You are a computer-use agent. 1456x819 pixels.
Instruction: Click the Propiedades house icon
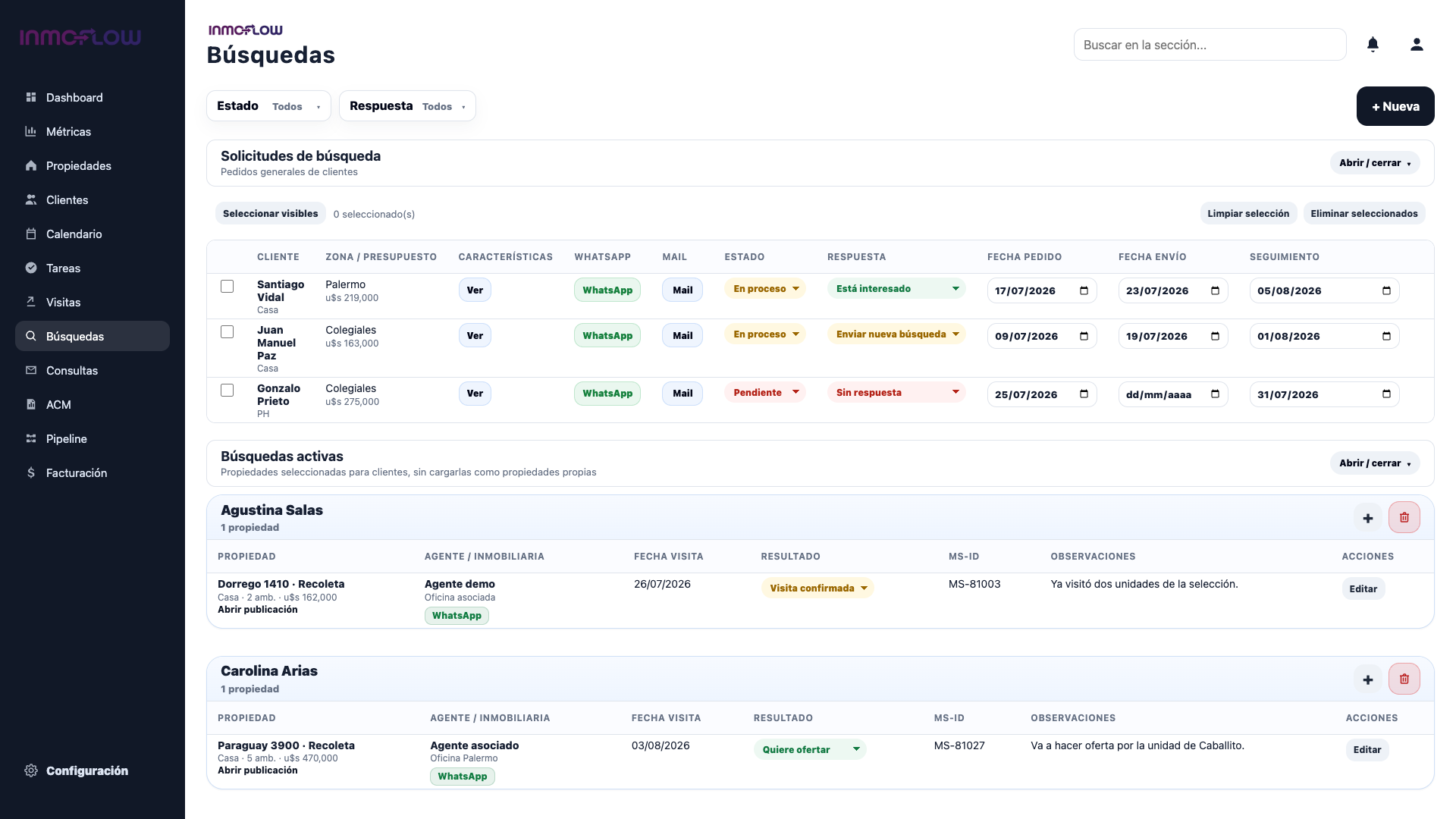click(x=31, y=165)
